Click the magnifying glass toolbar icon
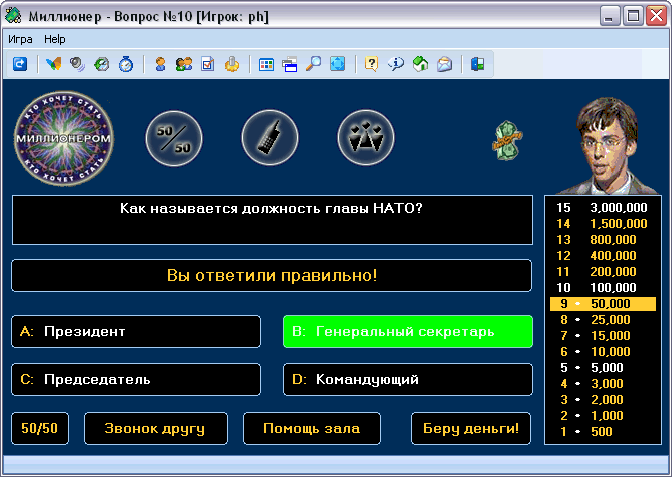672x477 pixels. (314, 64)
